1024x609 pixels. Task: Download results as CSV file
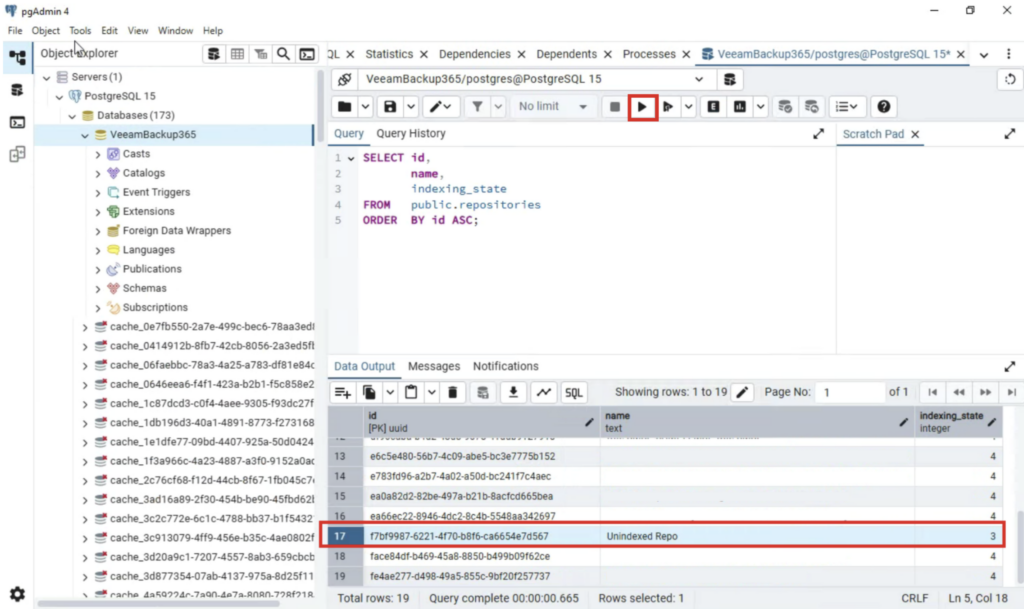(x=513, y=392)
